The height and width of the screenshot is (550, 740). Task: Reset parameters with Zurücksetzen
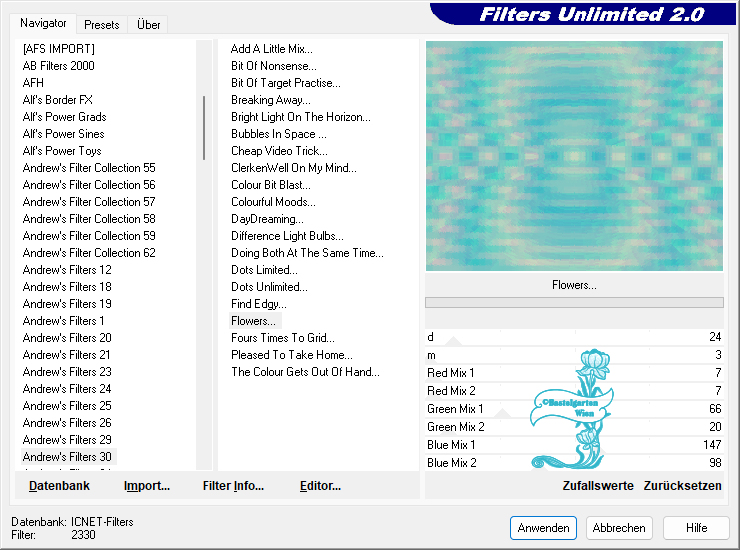click(683, 486)
